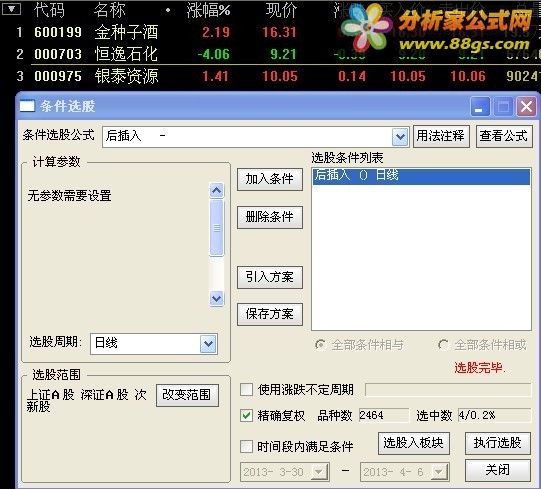This screenshot has width=541, height=489.
Task: Click 查看公式 button
Action: click(504, 136)
